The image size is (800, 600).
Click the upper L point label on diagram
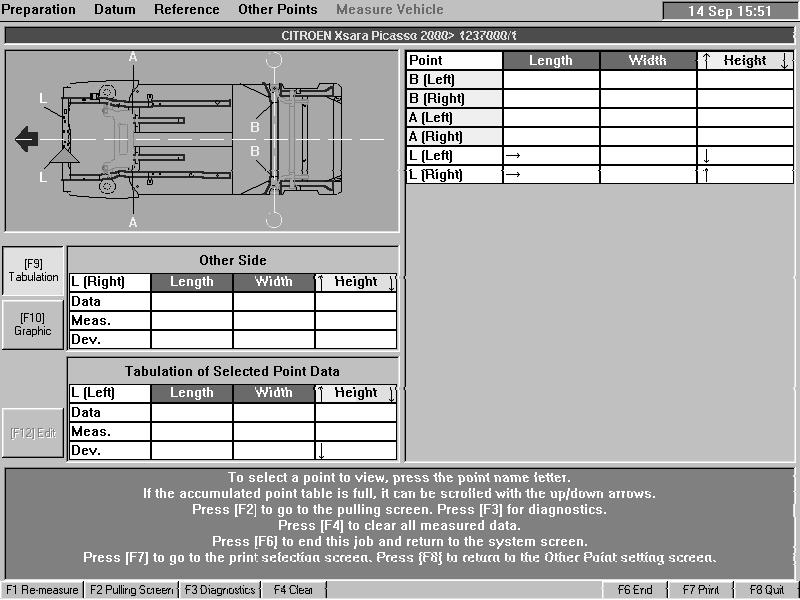(43, 98)
